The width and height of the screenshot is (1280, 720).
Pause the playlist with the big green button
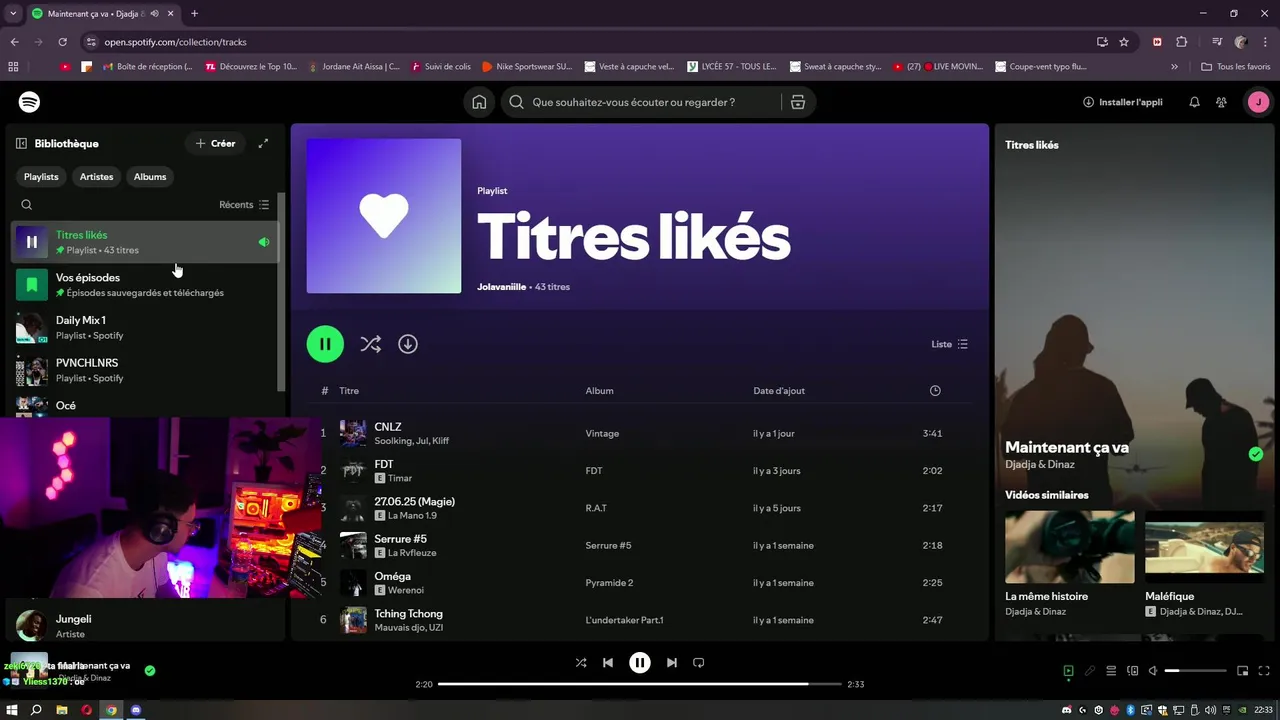coord(325,344)
